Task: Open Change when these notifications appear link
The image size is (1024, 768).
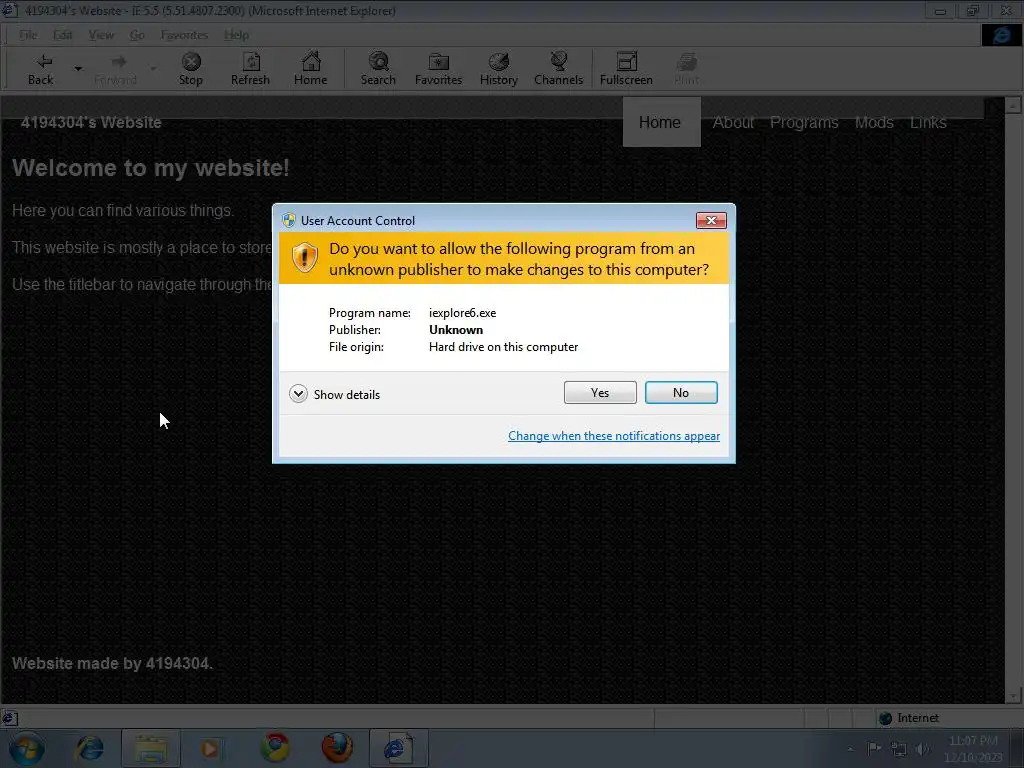Action: tap(613, 436)
